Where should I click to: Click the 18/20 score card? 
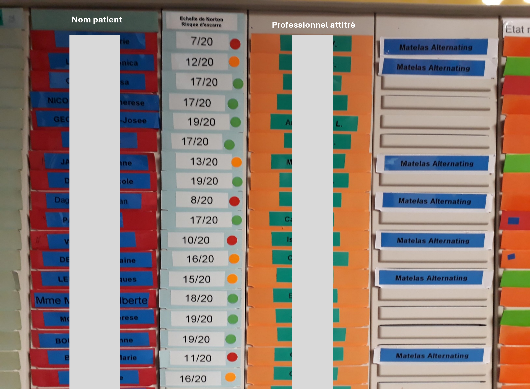click(x=199, y=298)
